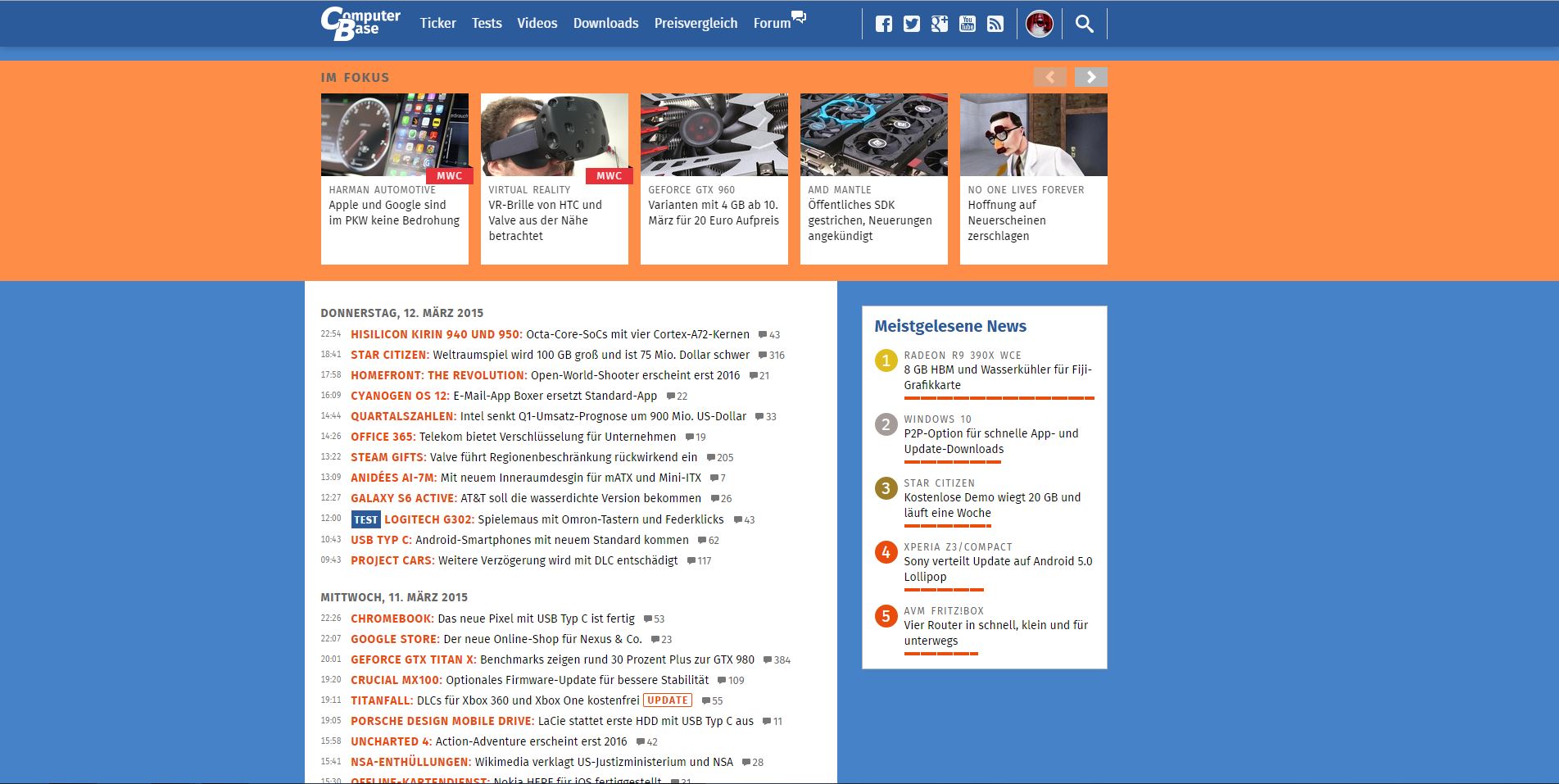Viewport: 1559px width, 784px height.
Task: Click the Forum speech bubble icon
Action: pos(799,17)
